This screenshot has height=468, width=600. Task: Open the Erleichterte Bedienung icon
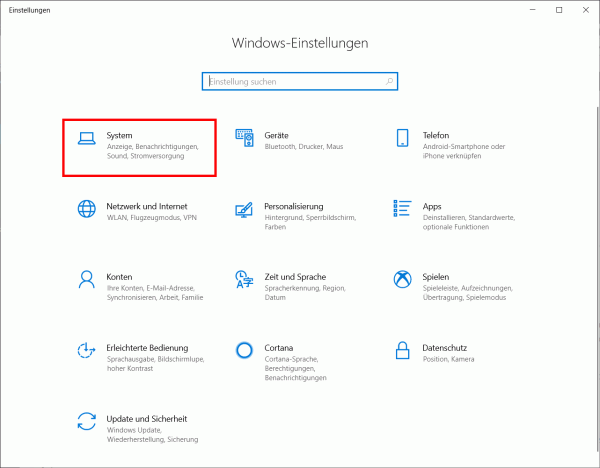pos(86,350)
